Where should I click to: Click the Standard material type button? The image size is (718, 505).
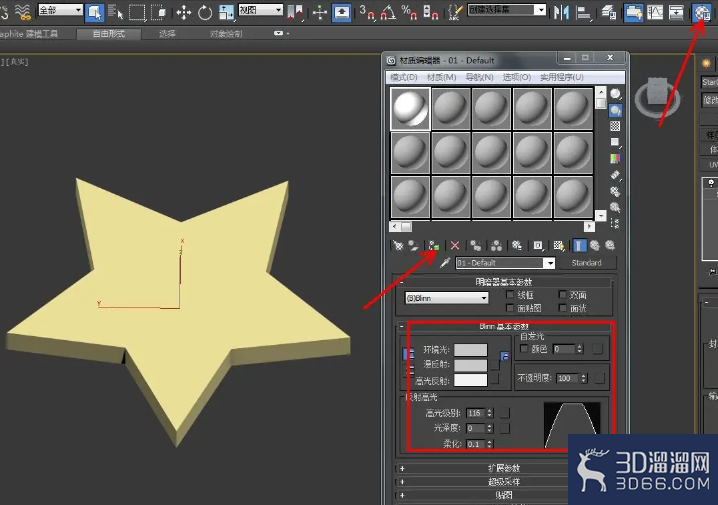[x=587, y=263]
